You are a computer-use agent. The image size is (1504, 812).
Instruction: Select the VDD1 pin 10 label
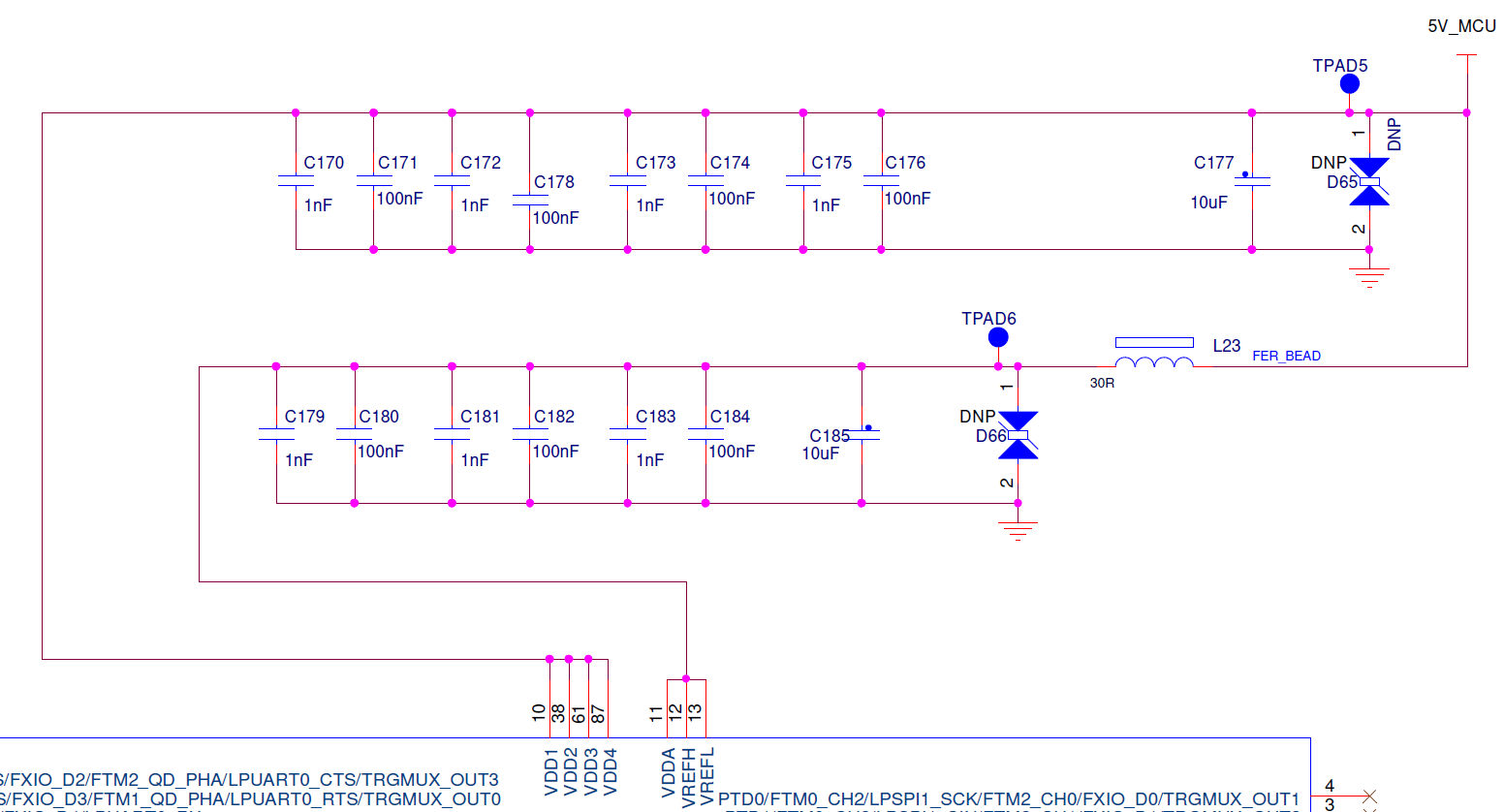point(550,772)
